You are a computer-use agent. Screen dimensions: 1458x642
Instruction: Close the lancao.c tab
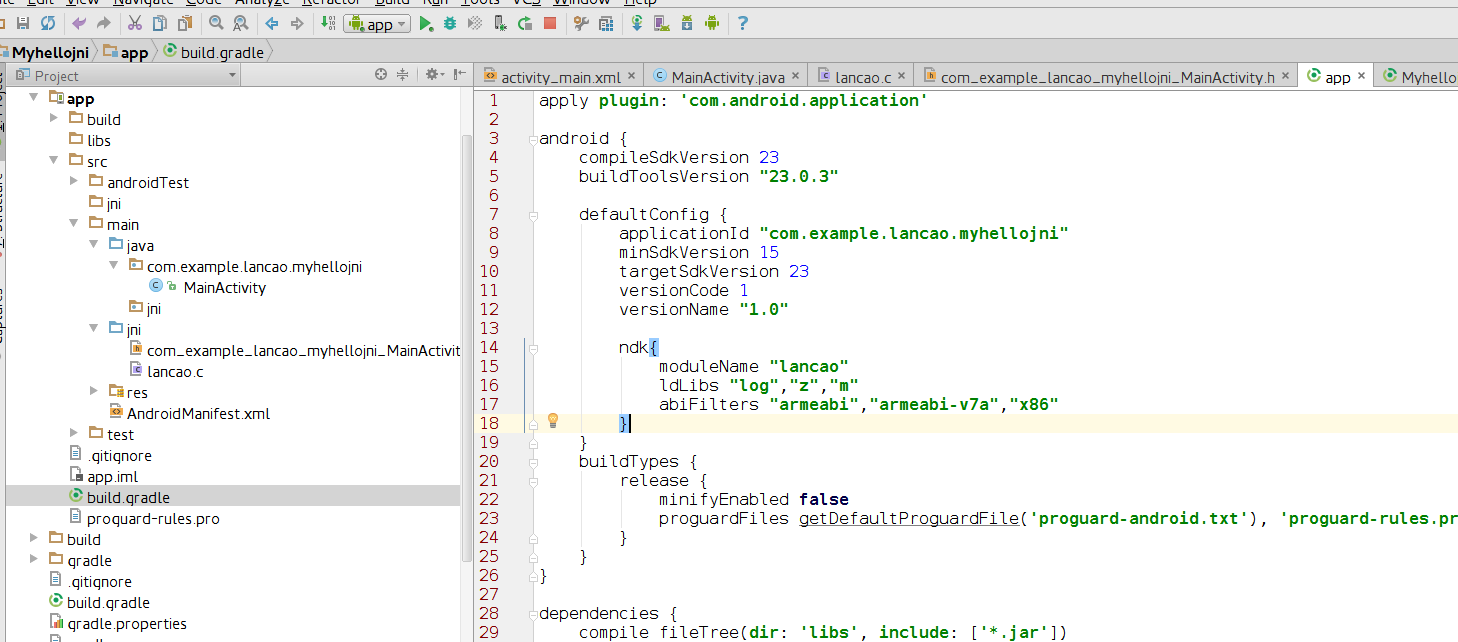tap(901, 76)
